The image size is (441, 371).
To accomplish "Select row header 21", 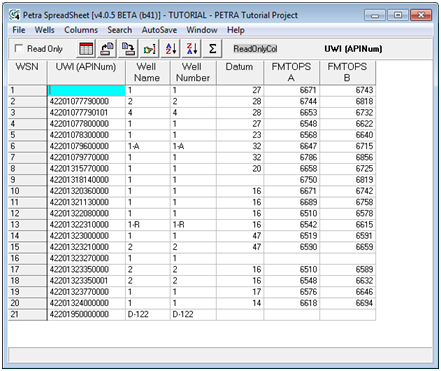I will click(x=27, y=314).
